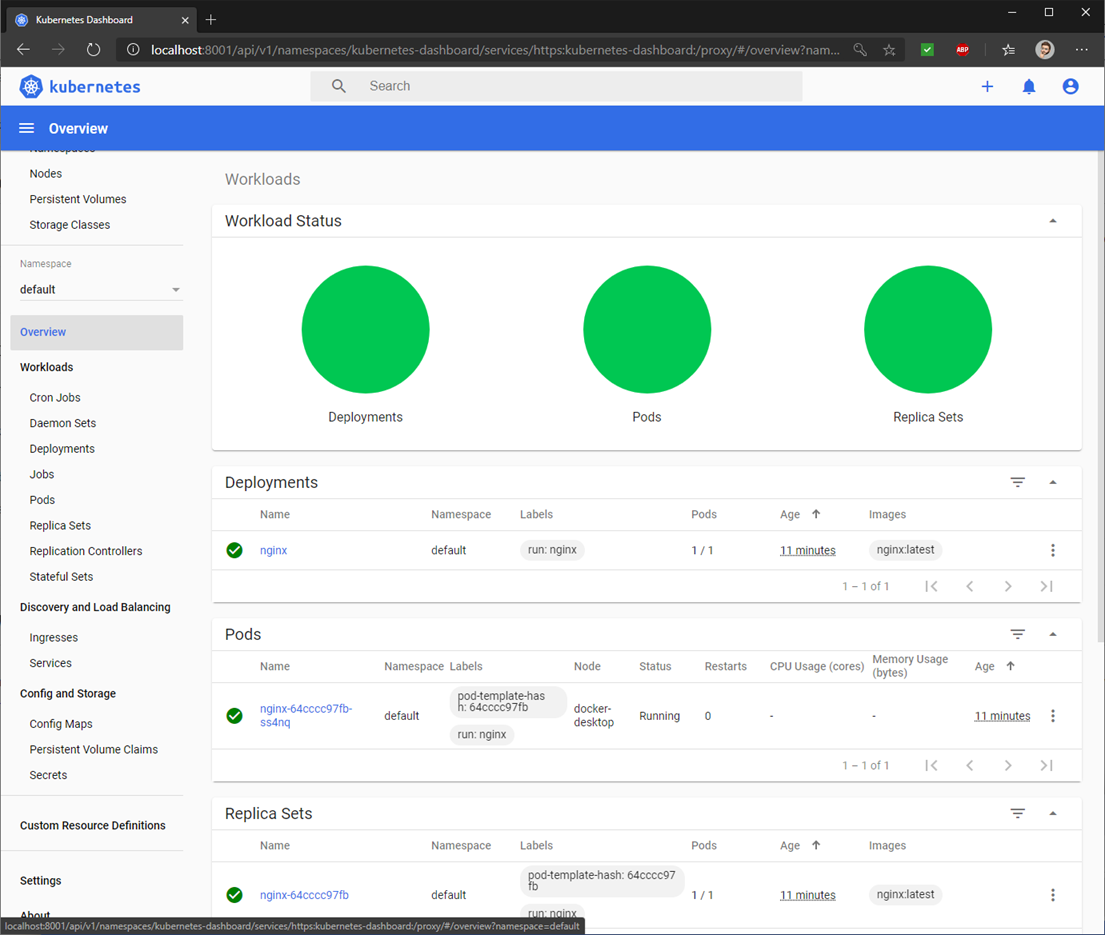Click the Kubernetes logo icon

point(31,87)
